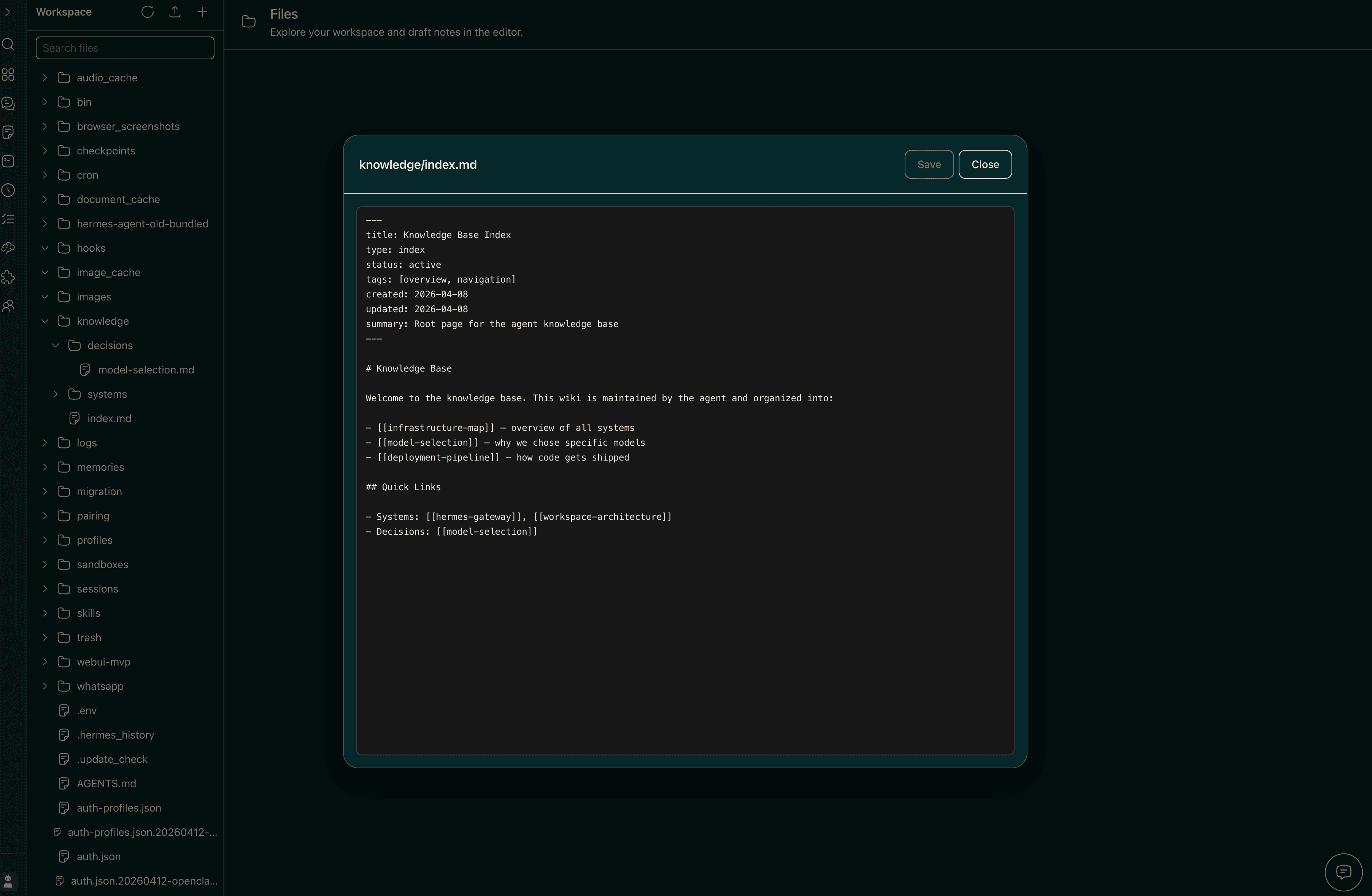Expand the sessions folder chevron
Screen dimensions: 1372x896
click(x=44, y=589)
